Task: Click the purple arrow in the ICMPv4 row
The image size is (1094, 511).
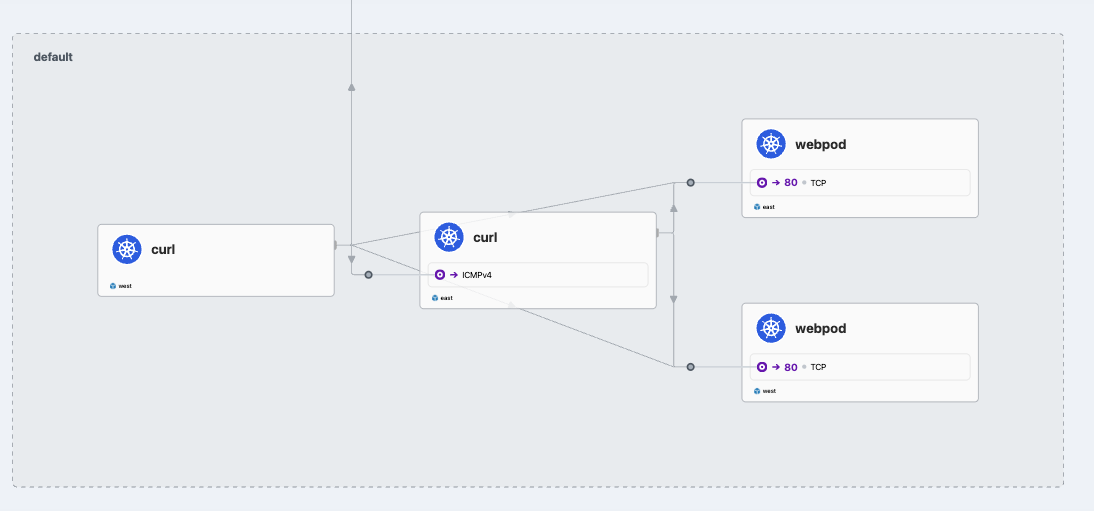Action: pos(454,275)
